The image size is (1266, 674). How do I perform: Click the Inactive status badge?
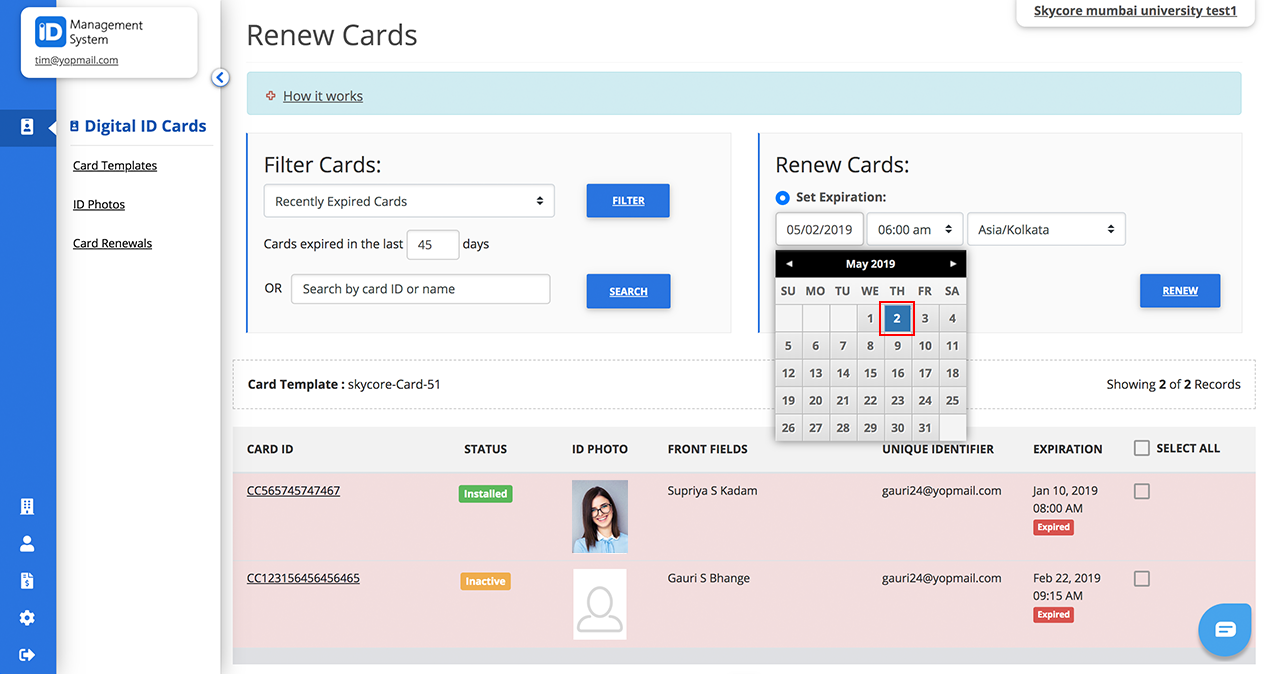[x=485, y=581]
